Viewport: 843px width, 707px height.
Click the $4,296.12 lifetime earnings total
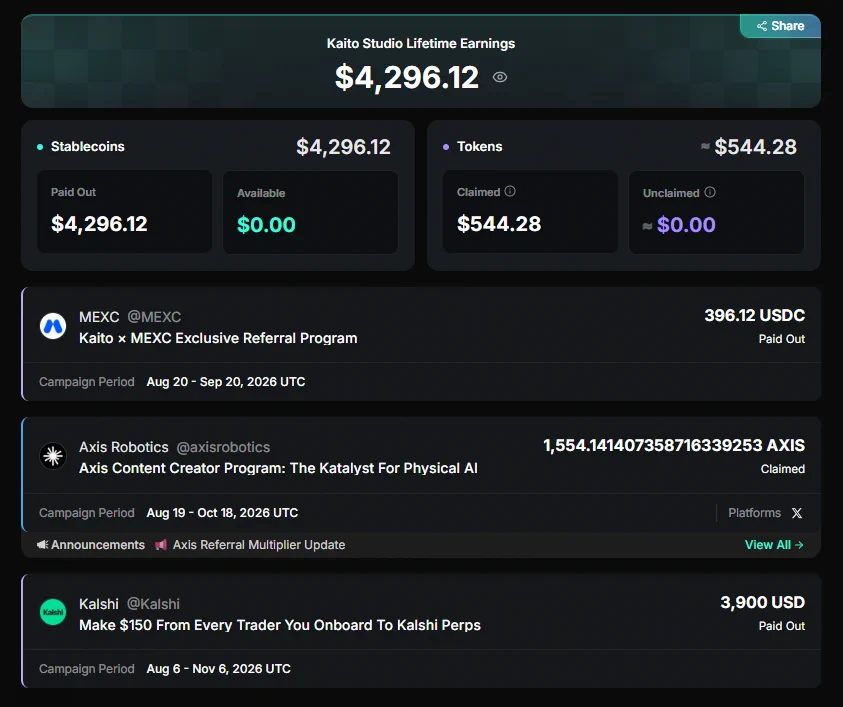pyautogui.click(x=407, y=77)
